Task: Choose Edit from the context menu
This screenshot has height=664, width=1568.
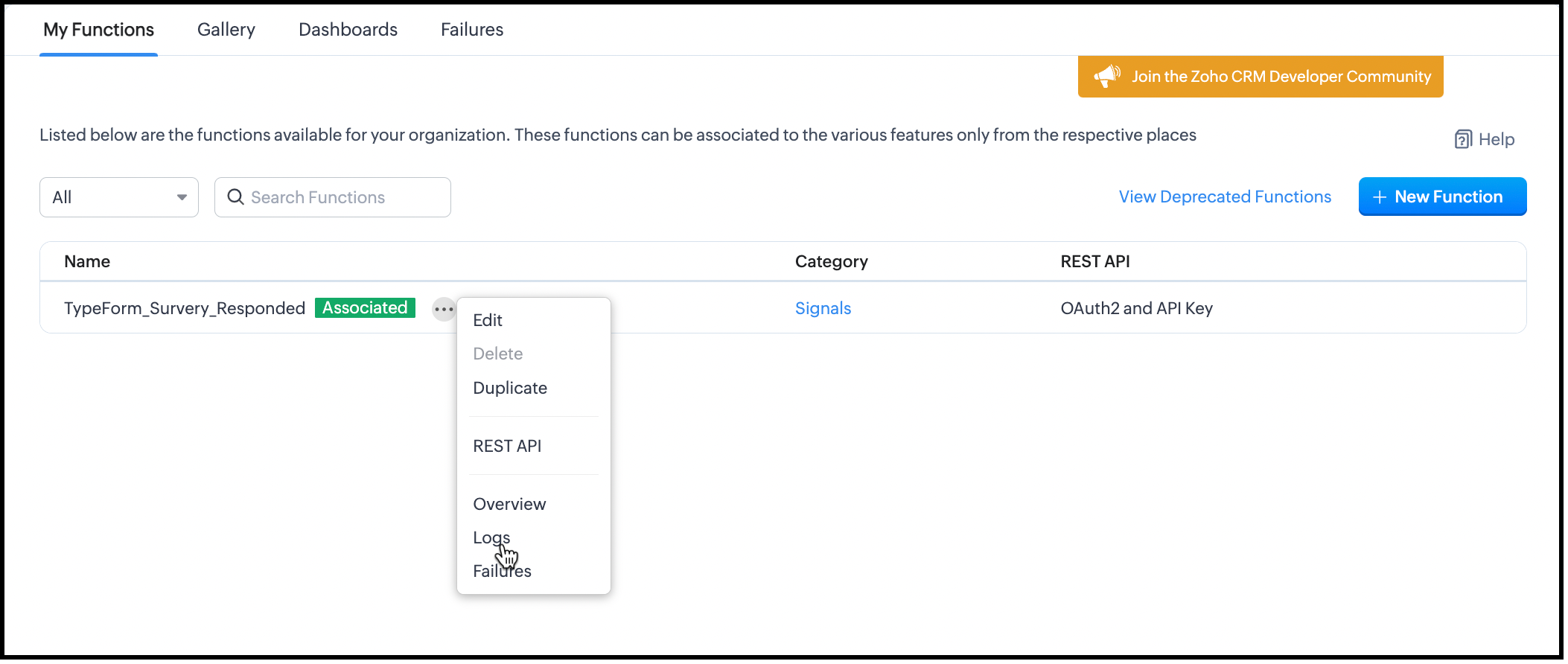Action: coord(488,320)
